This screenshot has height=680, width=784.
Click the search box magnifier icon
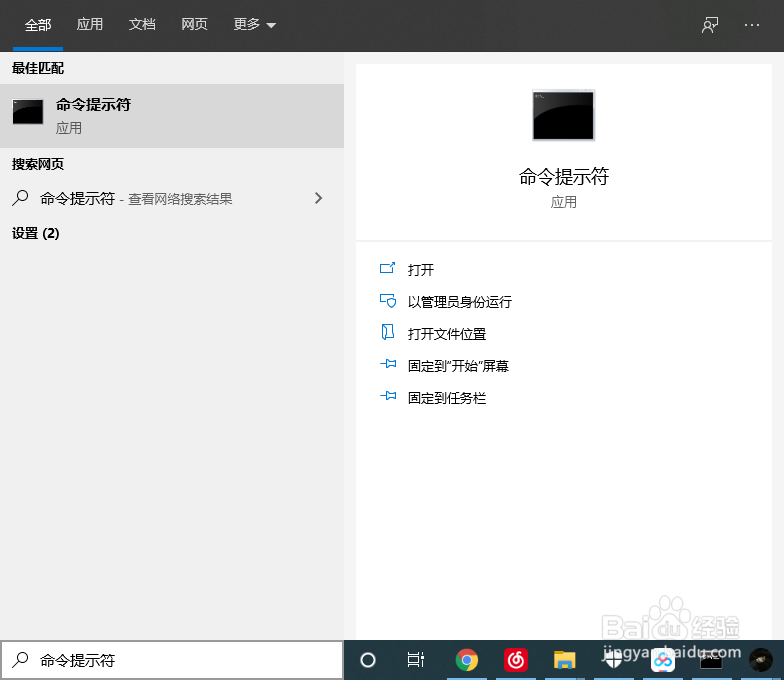pos(20,660)
